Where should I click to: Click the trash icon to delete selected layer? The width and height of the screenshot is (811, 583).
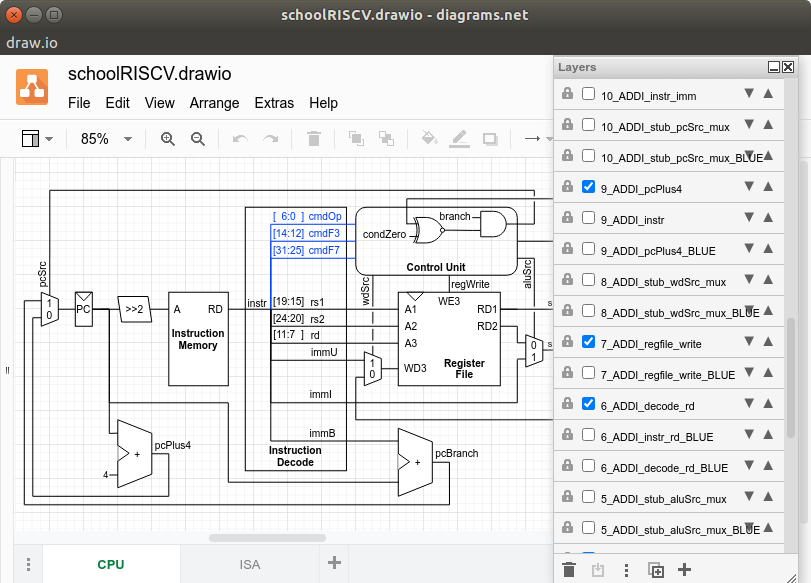(x=568, y=569)
